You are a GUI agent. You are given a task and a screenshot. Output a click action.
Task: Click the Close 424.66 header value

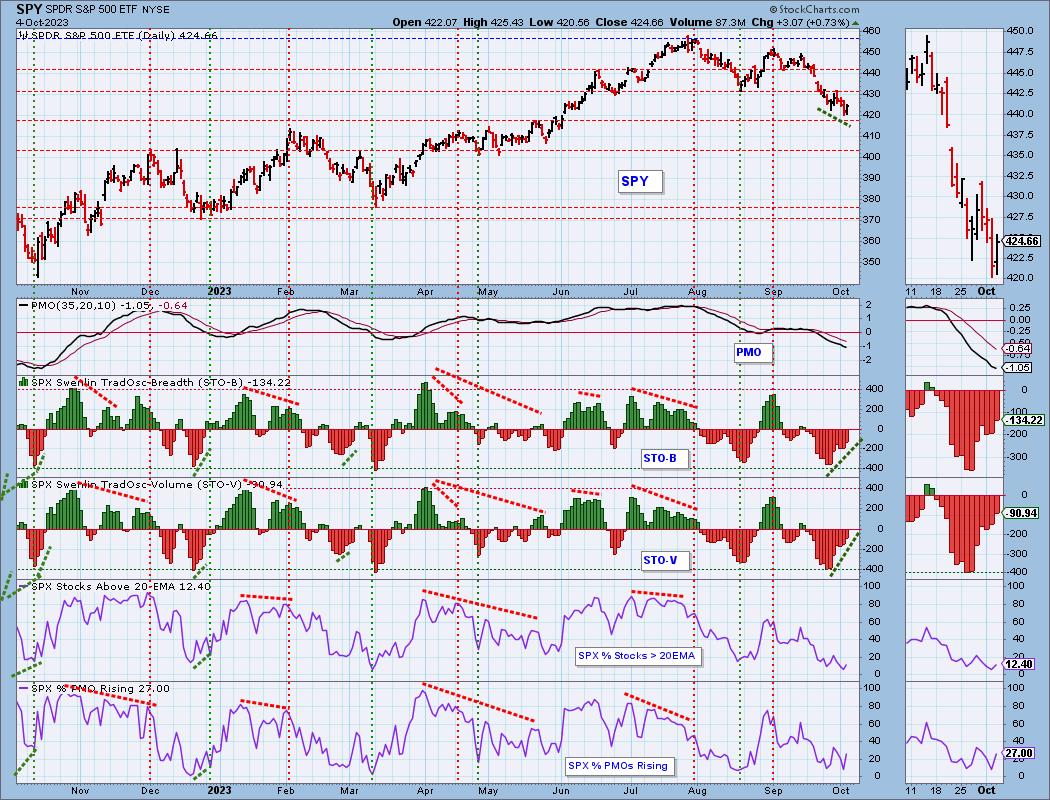tap(629, 22)
